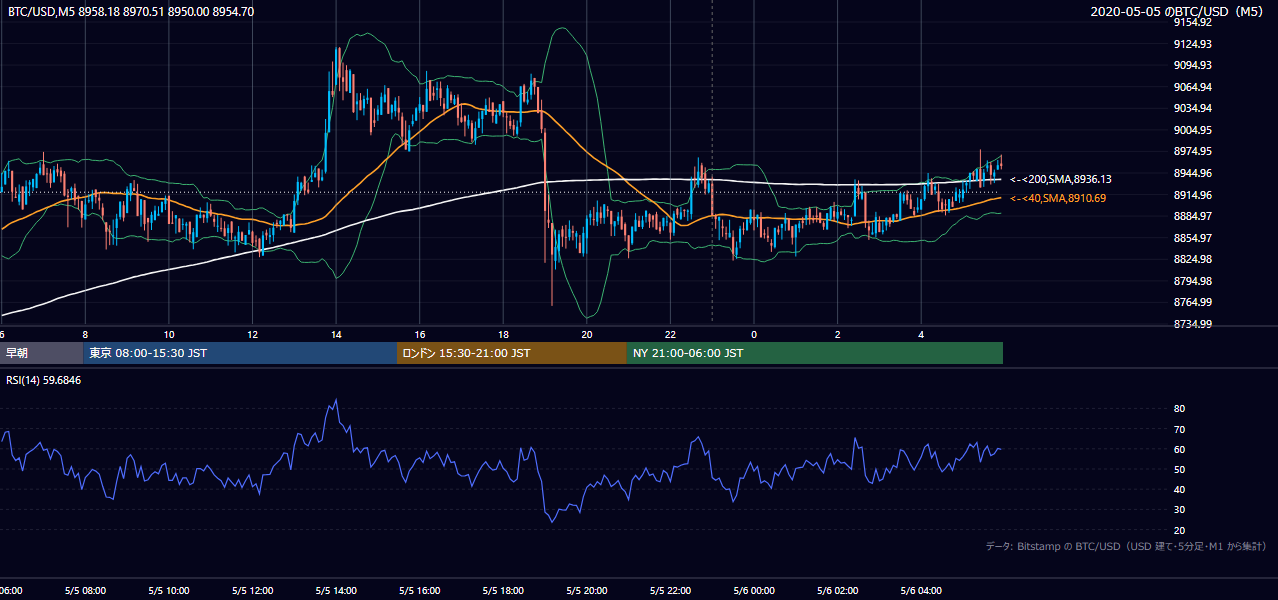Click the RSI(14) 59.6846 indicator label

pyautogui.click(x=44, y=379)
